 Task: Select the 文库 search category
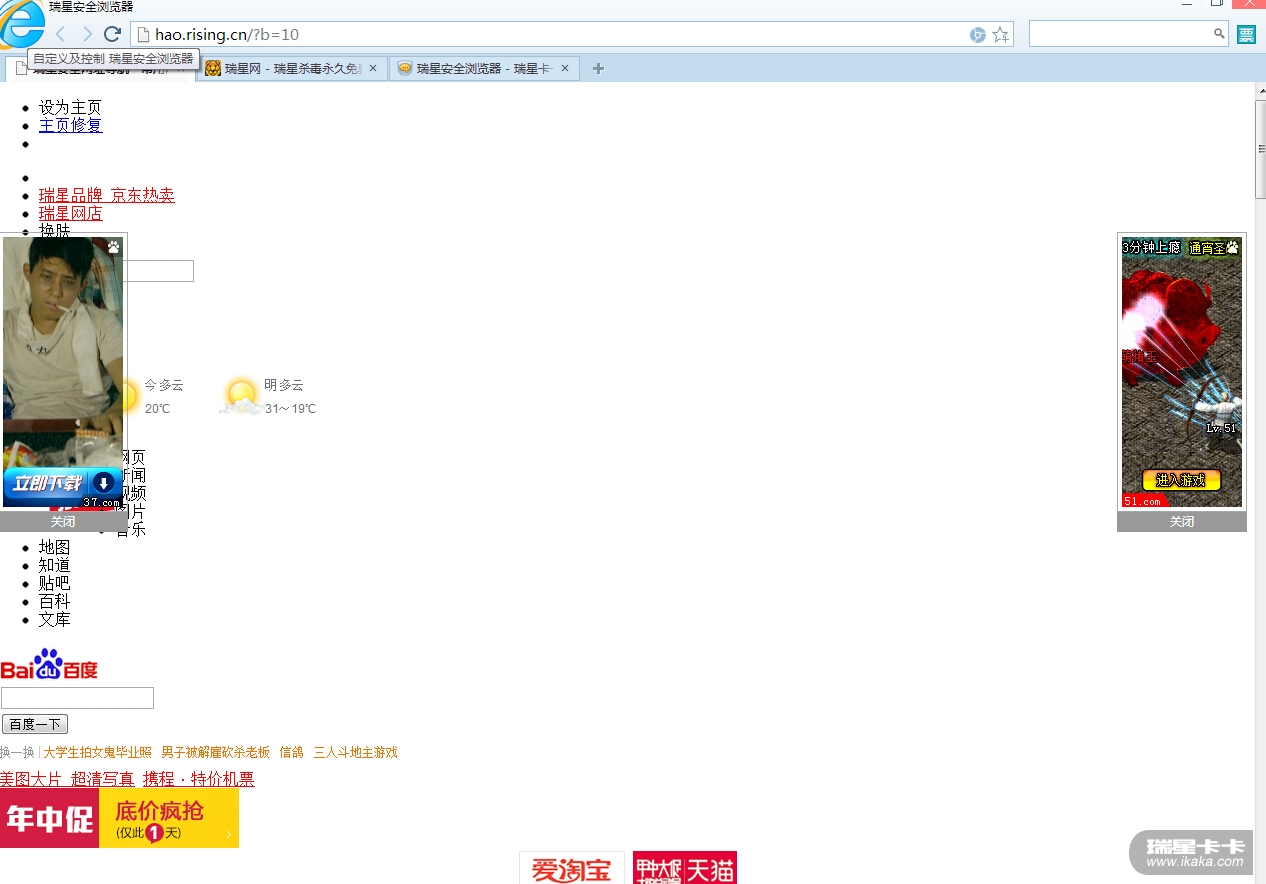point(55,619)
